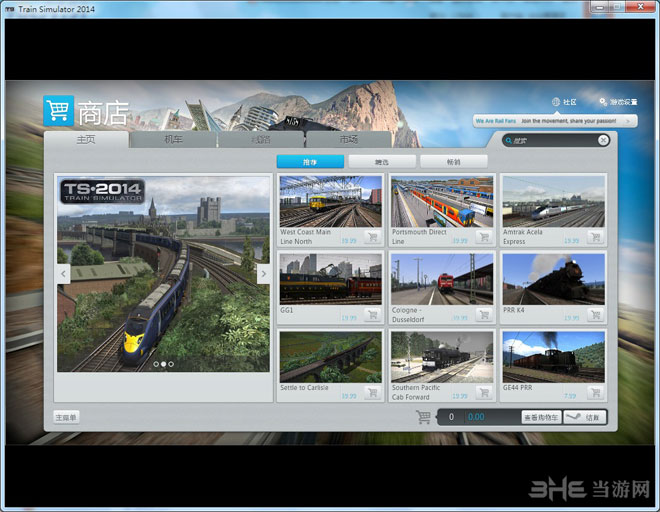Add PRR K4 to cart
Screen dimensions: 660x512
click(x=596, y=315)
